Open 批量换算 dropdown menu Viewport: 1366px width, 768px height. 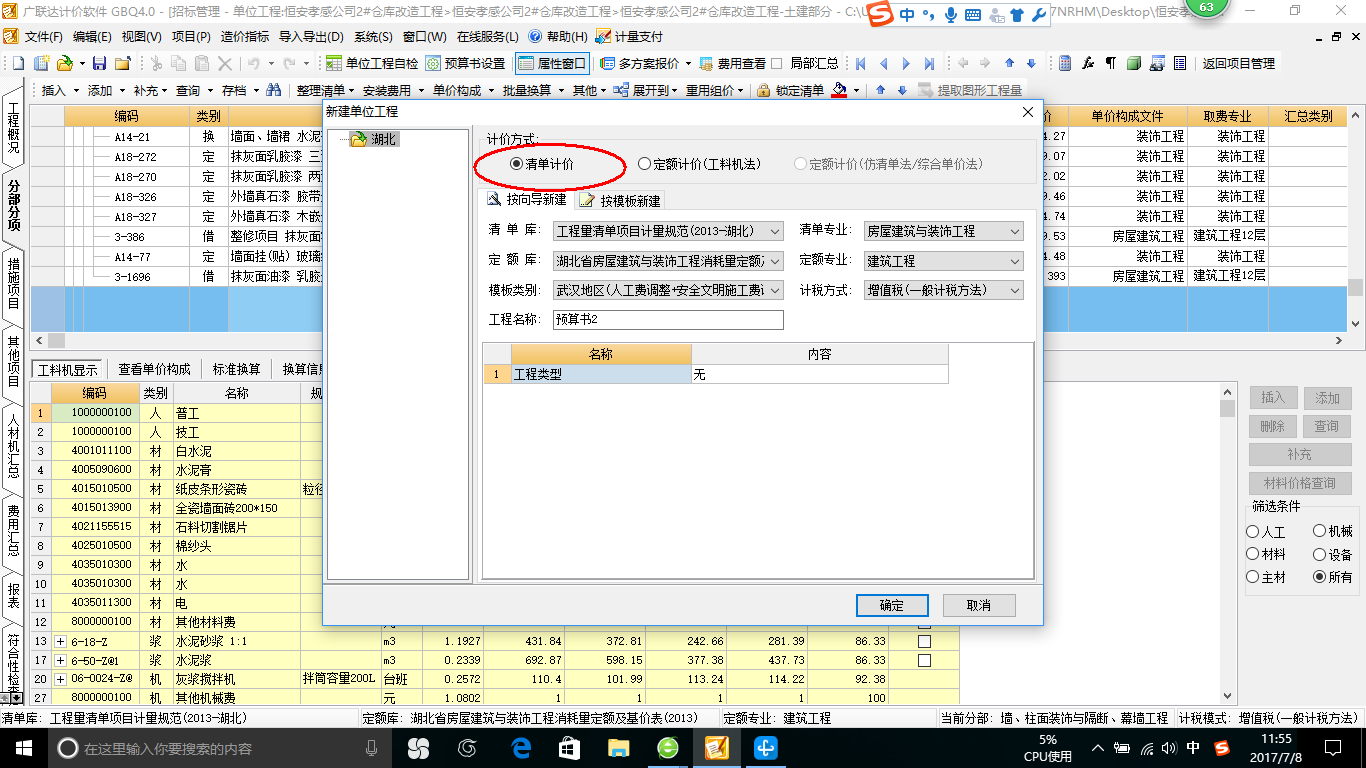pyautogui.click(x=530, y=90)
